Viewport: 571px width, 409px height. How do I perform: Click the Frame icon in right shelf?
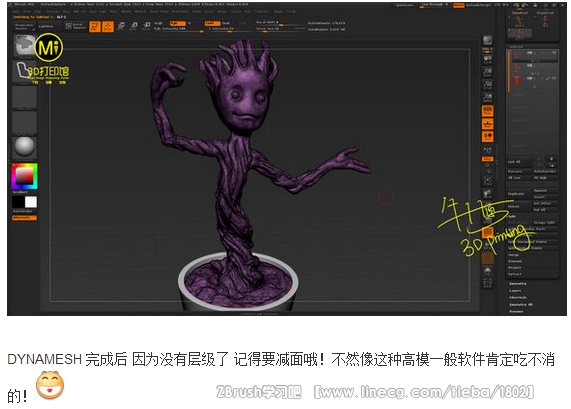point(487,180)
